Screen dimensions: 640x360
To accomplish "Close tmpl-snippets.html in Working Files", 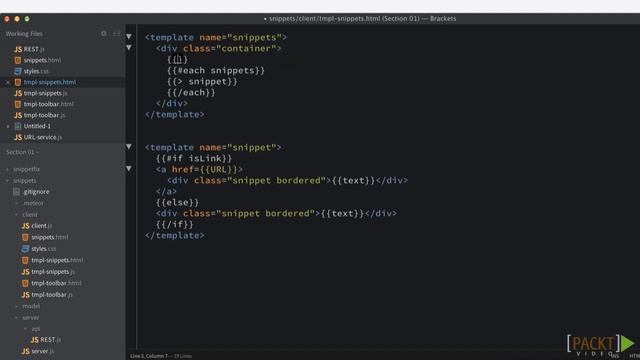I will coord(7,82).
